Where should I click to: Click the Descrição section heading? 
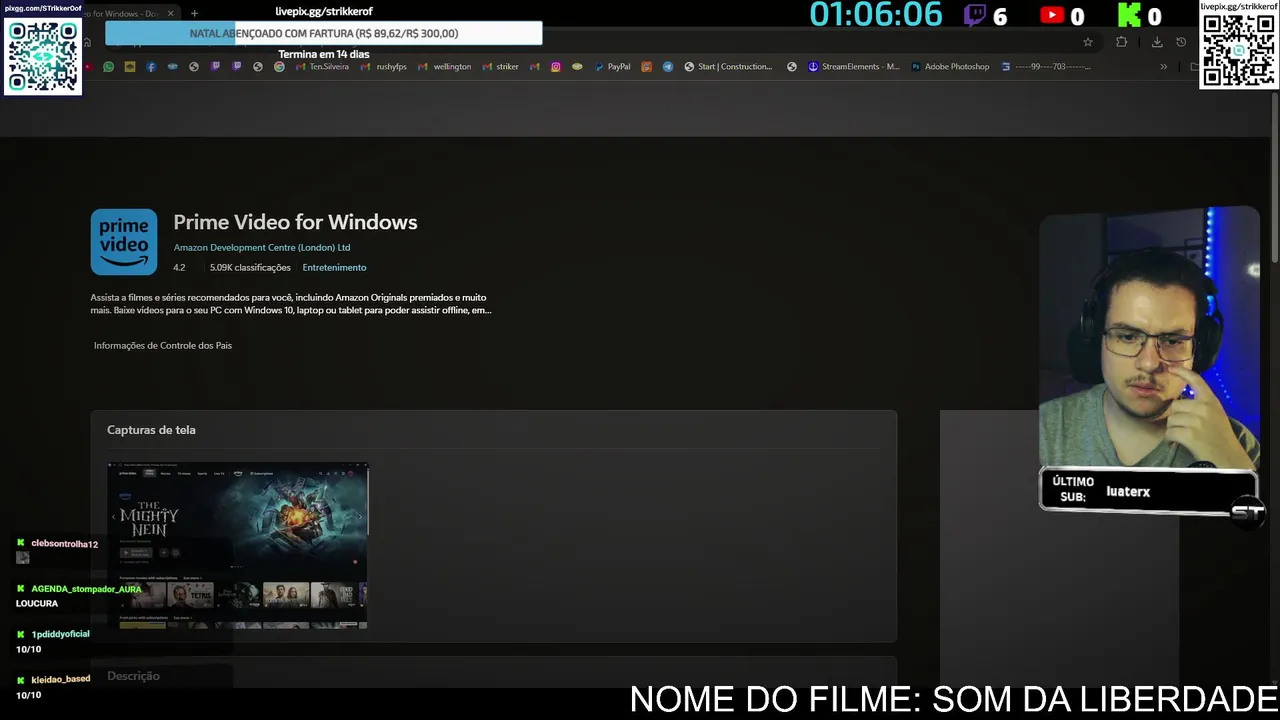click(x=133, y=676)
